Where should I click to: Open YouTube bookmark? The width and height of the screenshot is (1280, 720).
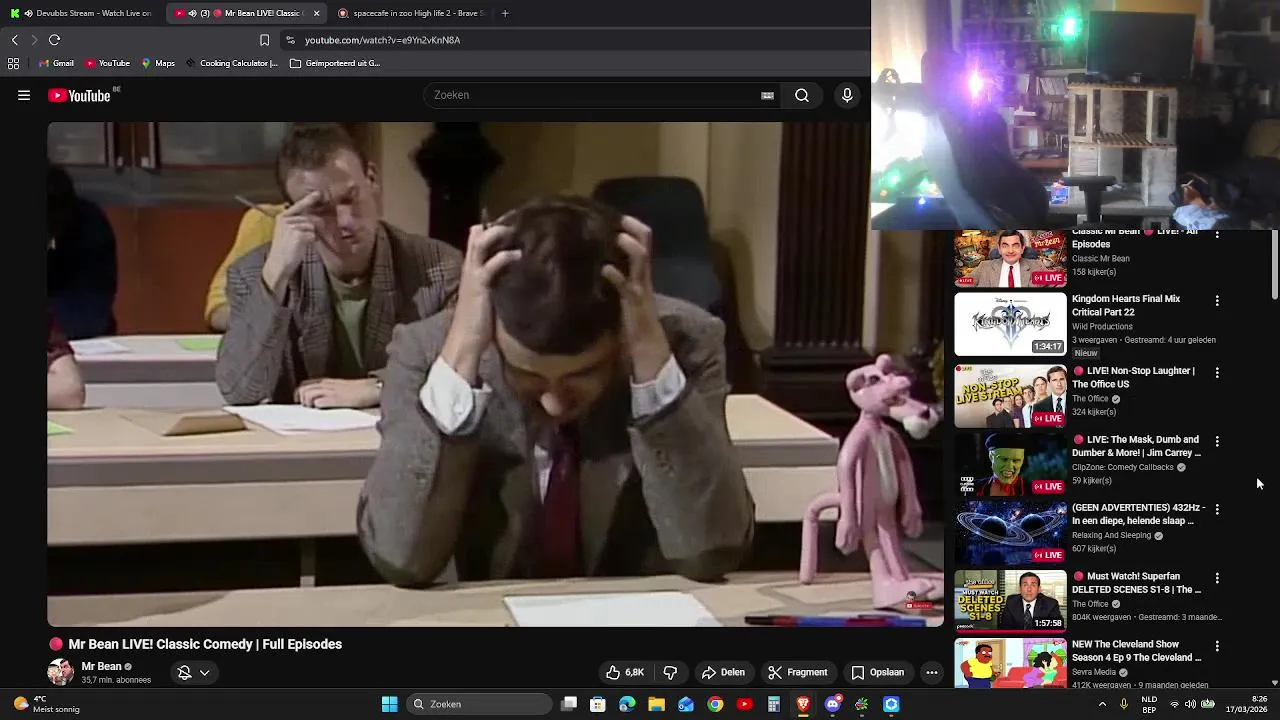coord(107,63)
